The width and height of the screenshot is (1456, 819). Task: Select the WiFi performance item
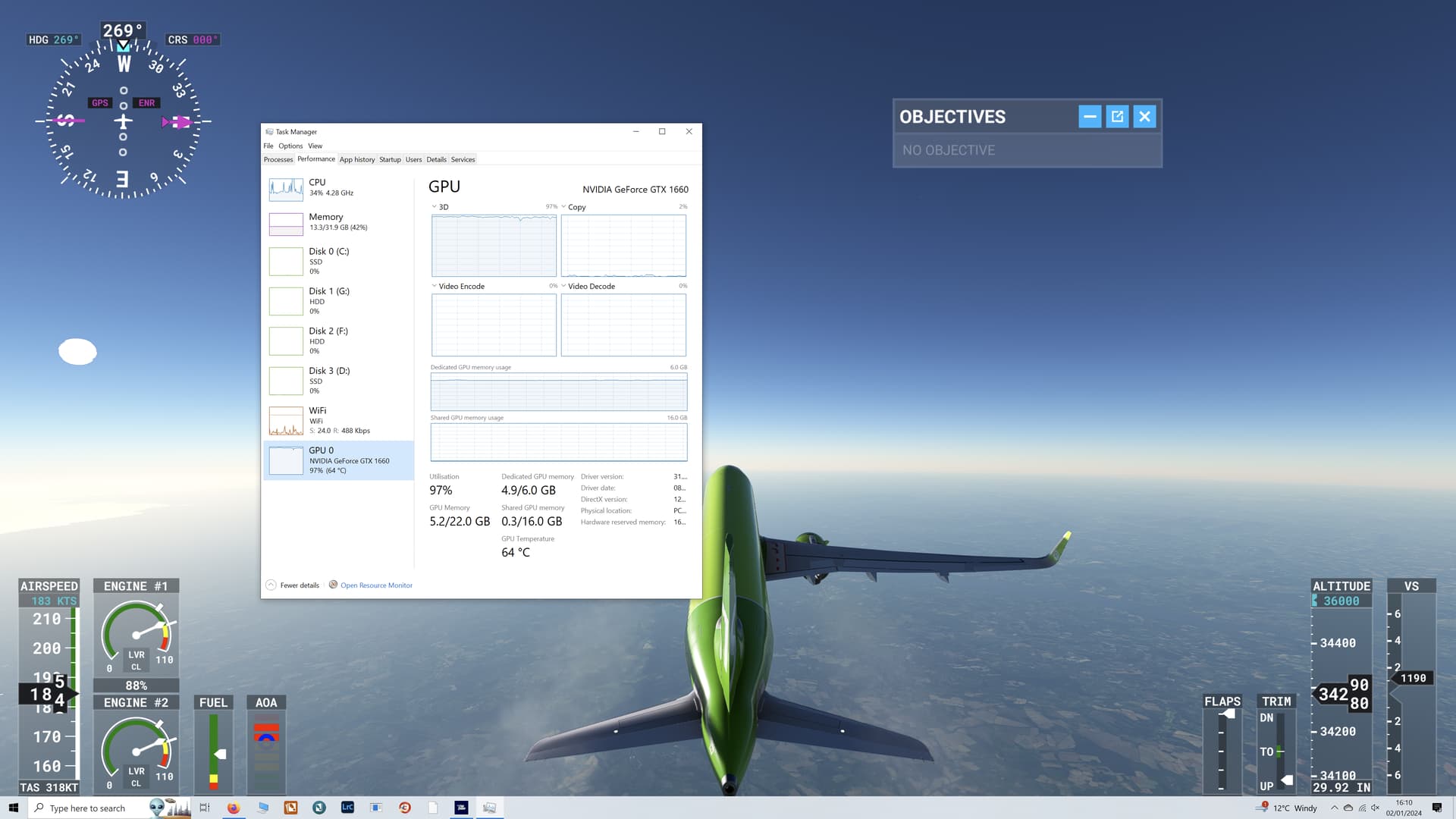pyautogui.click(x=339, y=421)
